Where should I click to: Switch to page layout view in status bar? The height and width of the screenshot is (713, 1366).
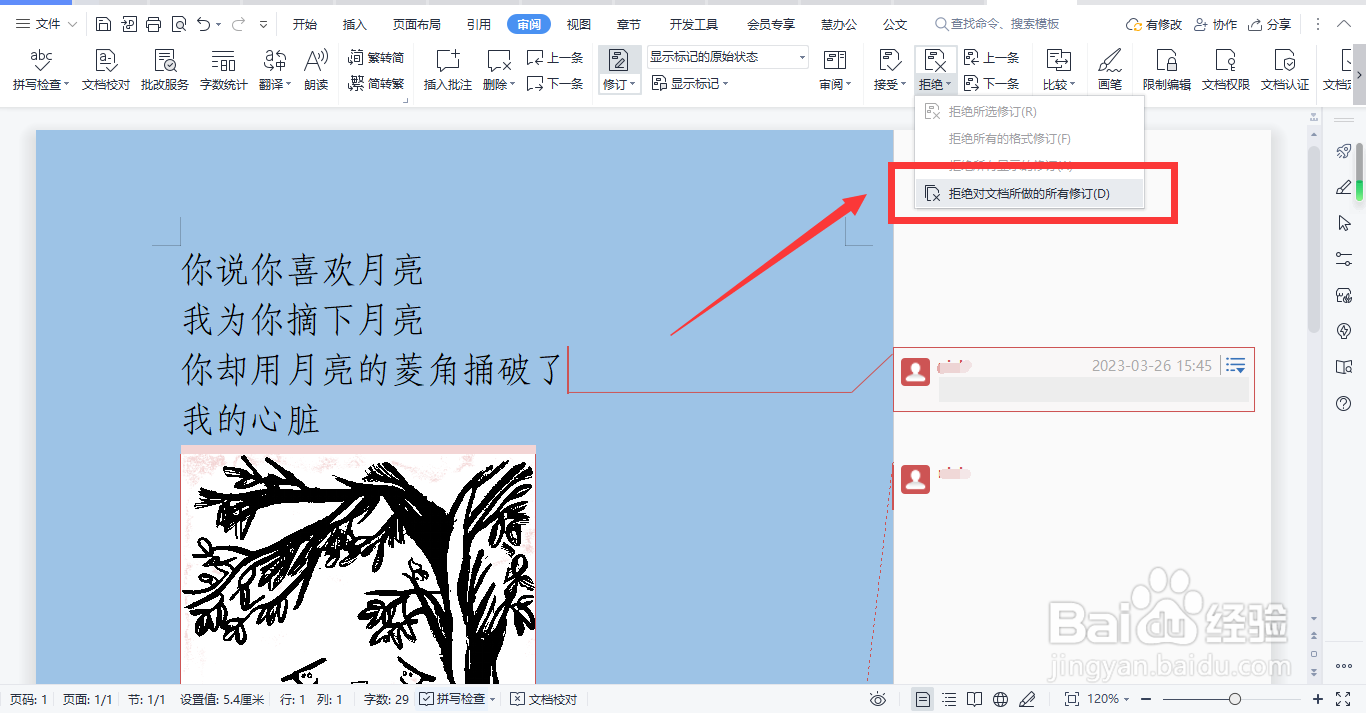coord(923,699)
